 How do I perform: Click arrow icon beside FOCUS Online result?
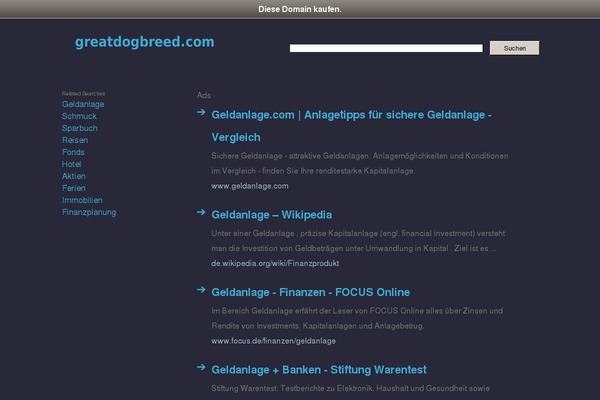(x=201, y=290)
